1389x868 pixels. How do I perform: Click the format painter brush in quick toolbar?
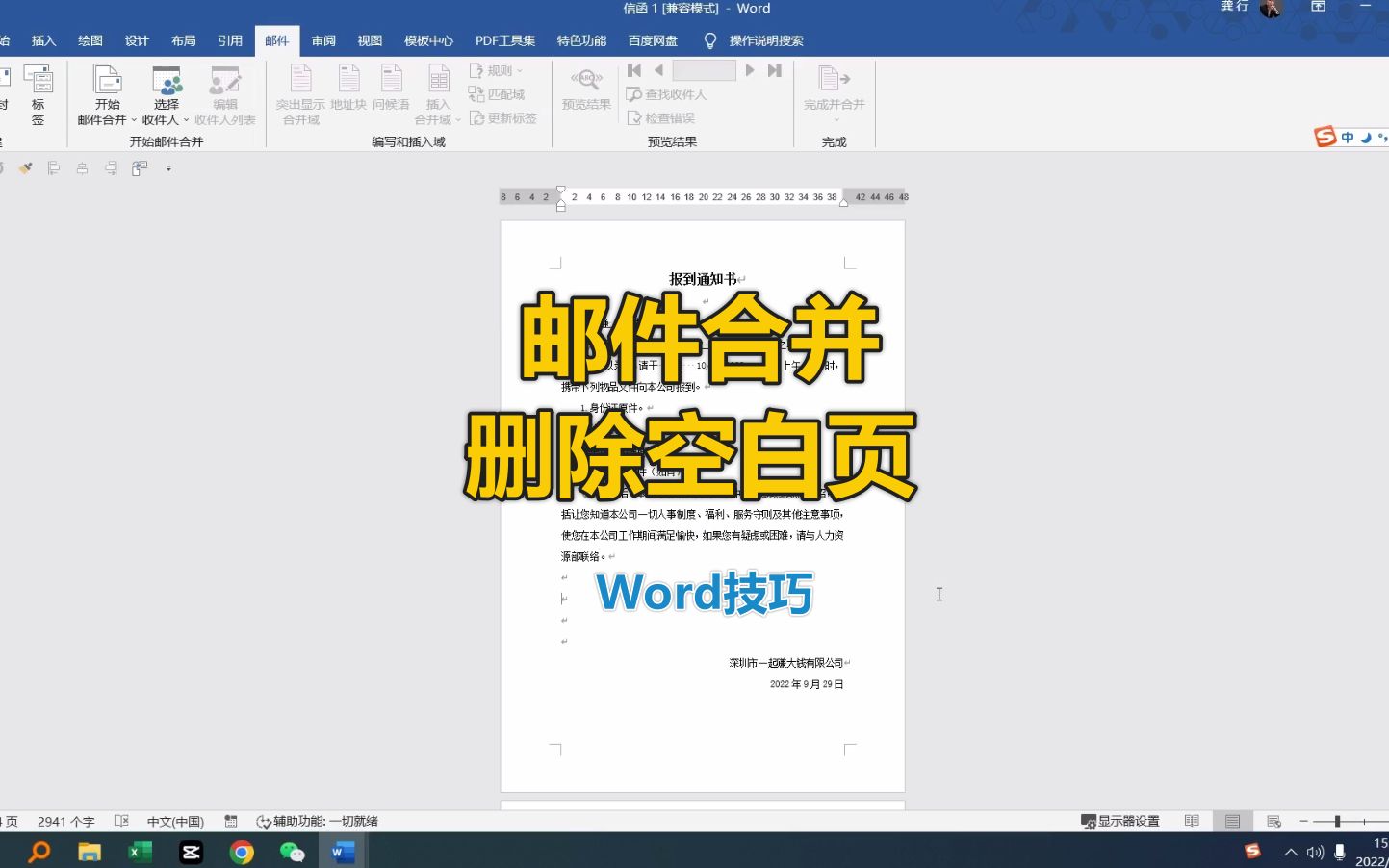26,168
